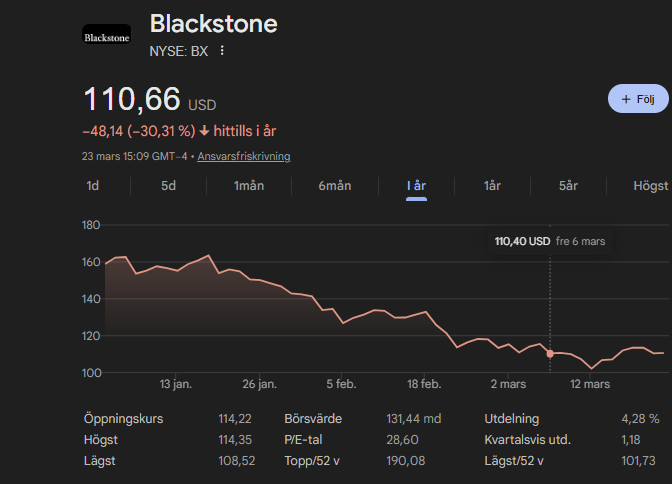This screenshot has width=672, height=484.
Task: Click the 110,66 price value
Action: (132, 99)
